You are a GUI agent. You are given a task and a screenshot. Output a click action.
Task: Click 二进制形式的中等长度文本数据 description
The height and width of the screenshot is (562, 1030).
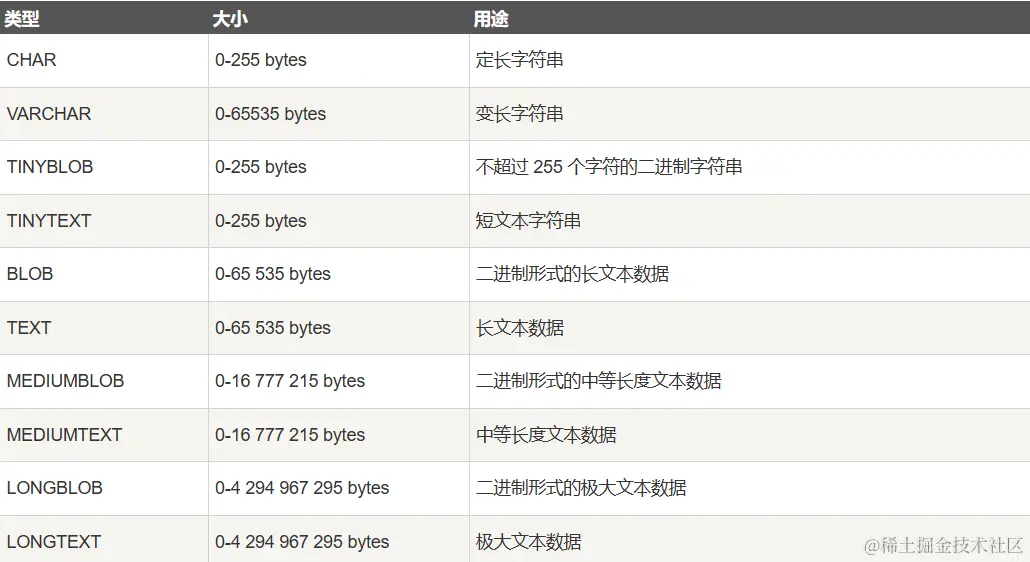pos(599,381)
